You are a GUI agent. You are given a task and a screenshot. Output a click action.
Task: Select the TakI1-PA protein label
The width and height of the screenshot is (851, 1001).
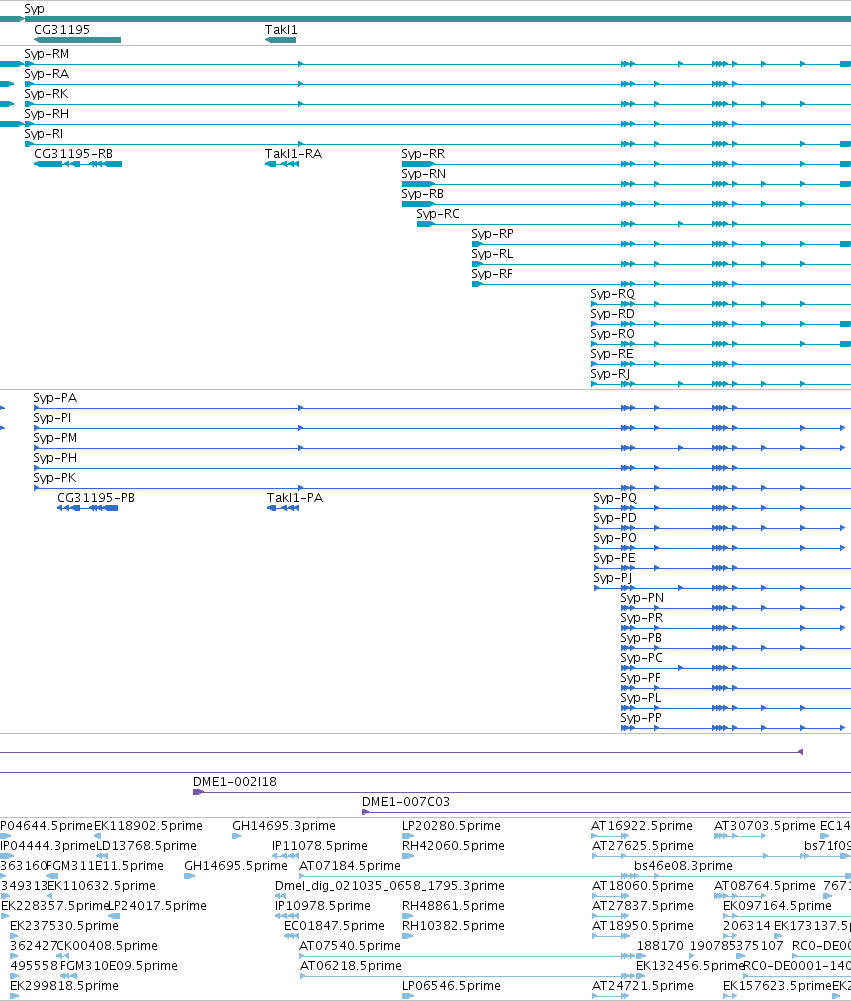point(295,498)
